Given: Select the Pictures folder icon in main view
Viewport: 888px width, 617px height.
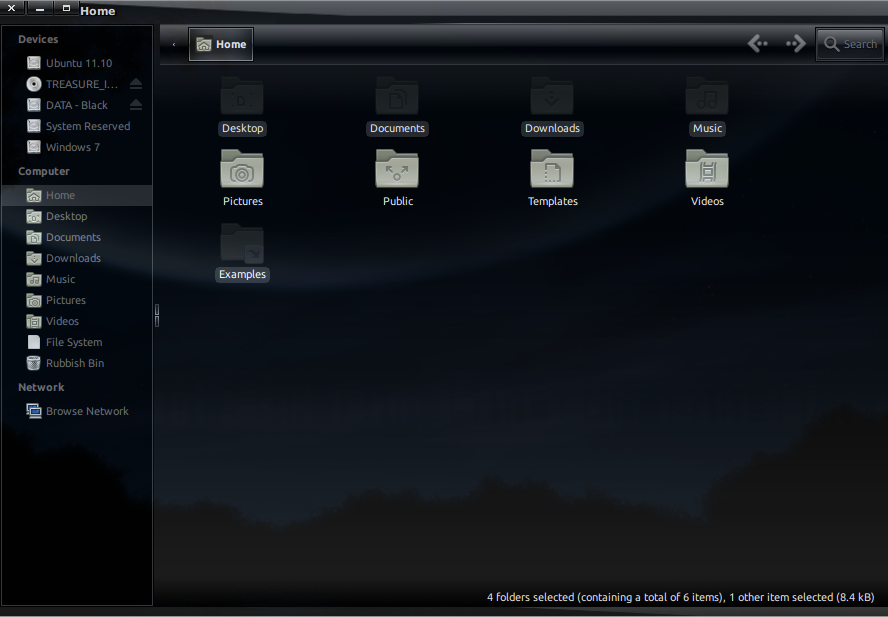Looking at the screenshot, I should click(x=242, y=169).
